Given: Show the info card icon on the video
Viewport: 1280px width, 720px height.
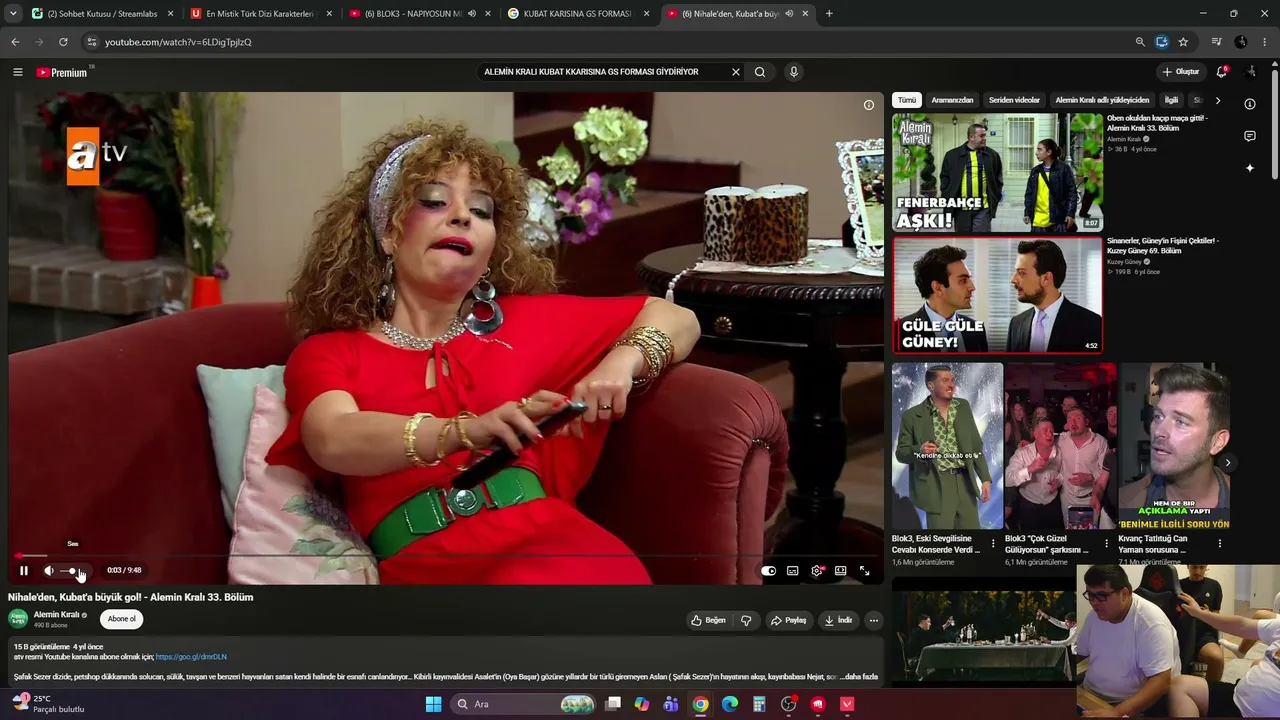Looking at the screenshot, I should click(869, 105).
